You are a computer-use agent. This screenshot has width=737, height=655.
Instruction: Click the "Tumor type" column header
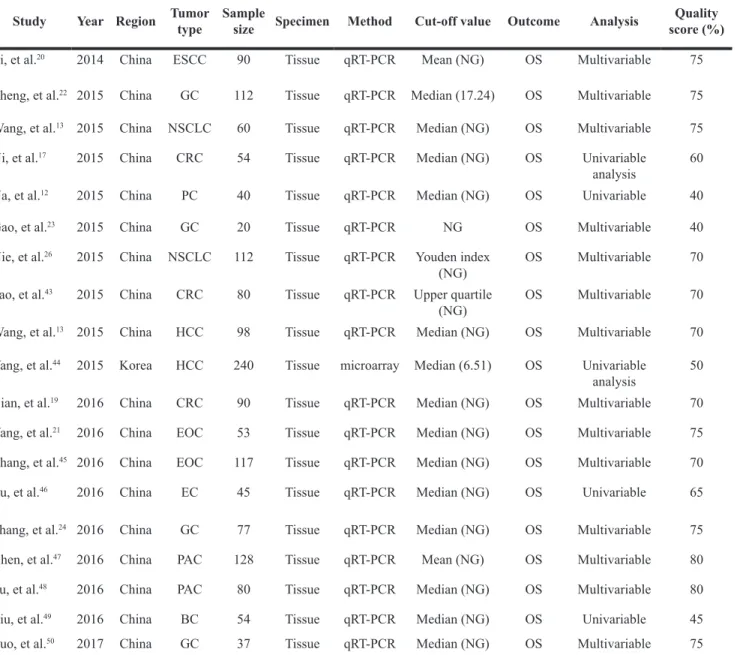coord(189,21)
